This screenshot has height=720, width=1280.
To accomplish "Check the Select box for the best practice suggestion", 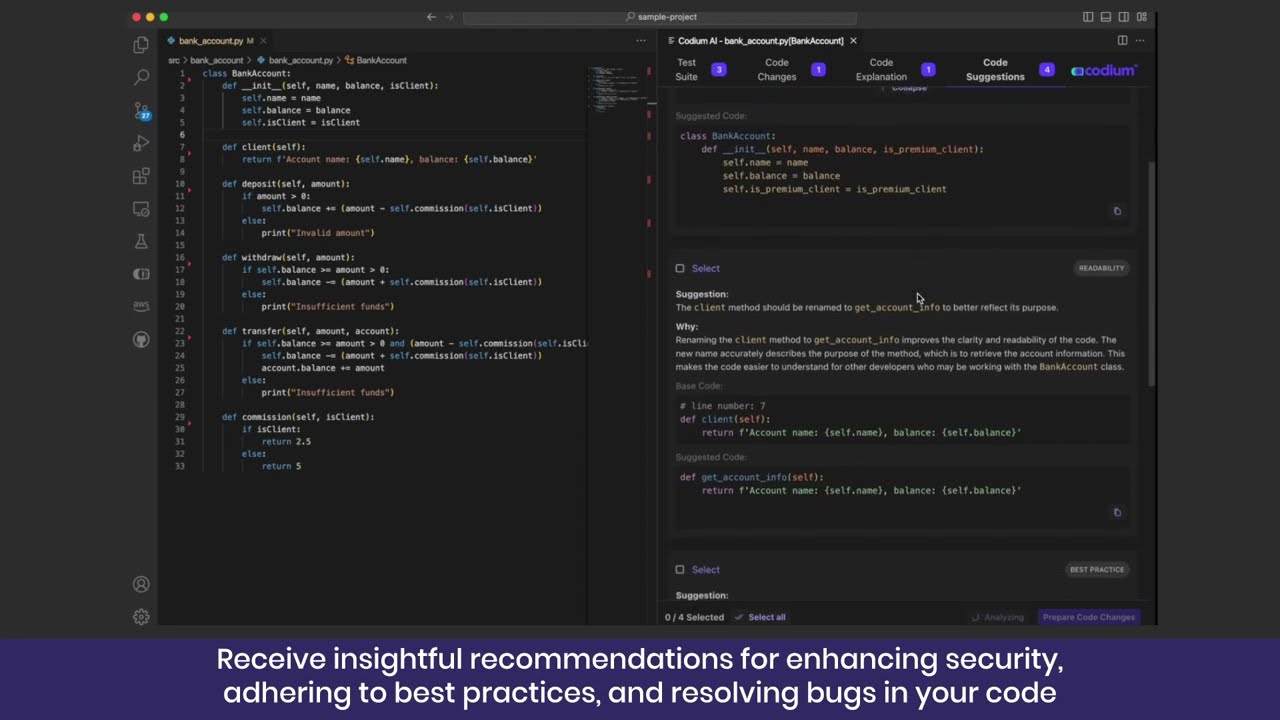I will point(680,569).
